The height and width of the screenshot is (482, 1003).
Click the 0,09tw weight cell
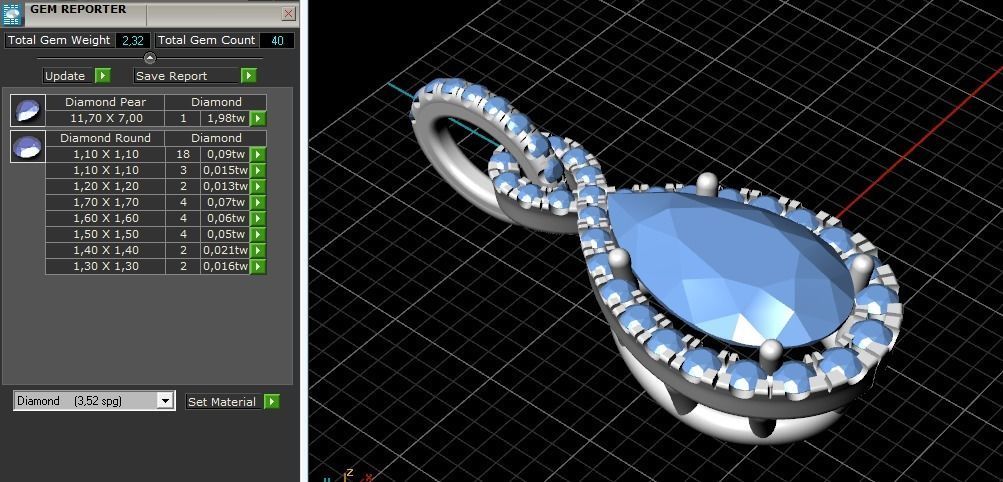pos(225,154)
